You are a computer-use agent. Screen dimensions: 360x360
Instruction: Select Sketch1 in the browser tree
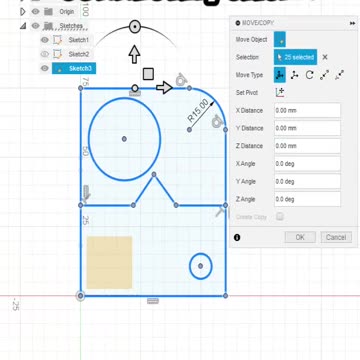pos(79,40)
